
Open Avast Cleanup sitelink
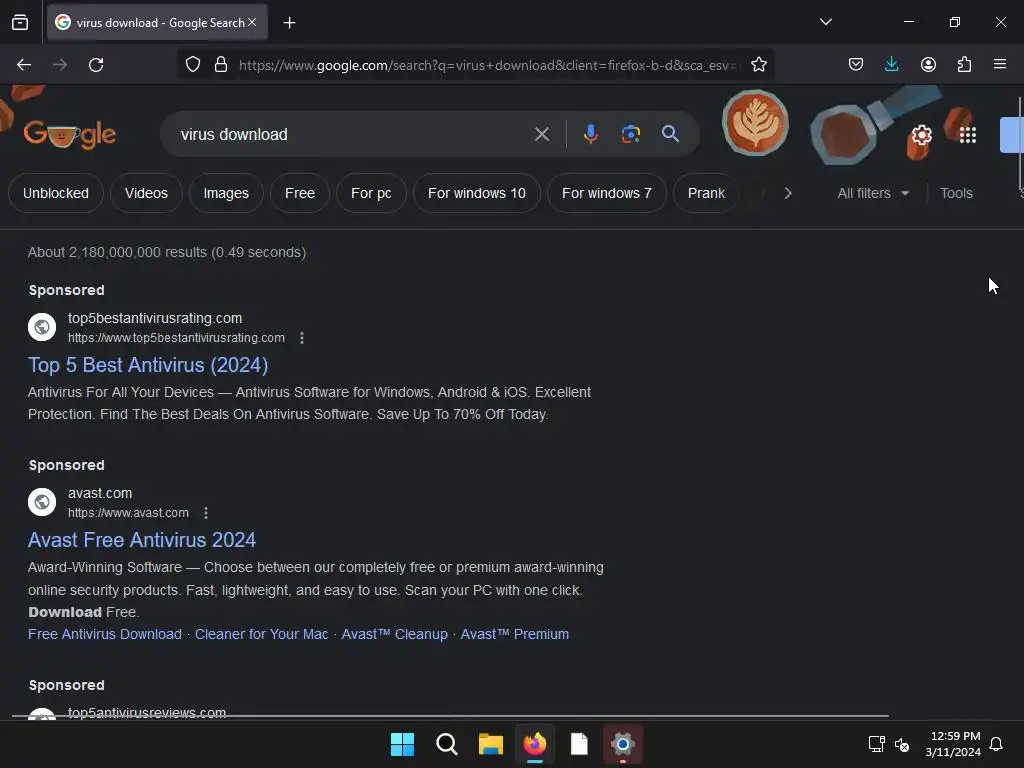pyautogui.click(x=394, y=634)
